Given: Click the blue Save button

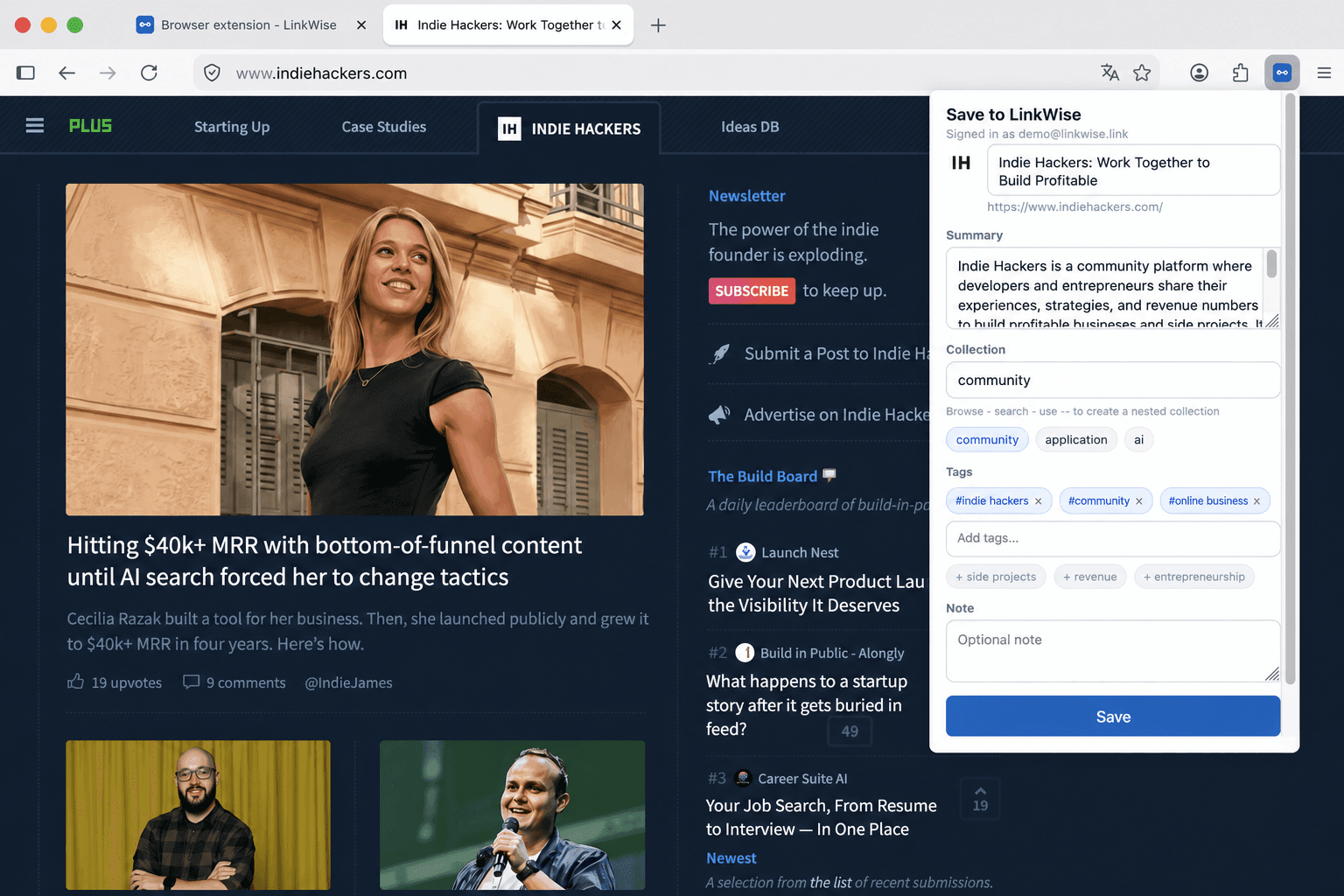Looking at the screenshot, I should click(x=1113, y=717).
